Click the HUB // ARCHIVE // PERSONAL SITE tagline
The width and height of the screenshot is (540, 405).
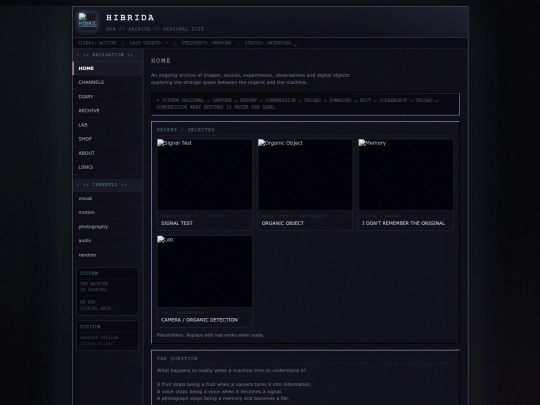point(155,29)
